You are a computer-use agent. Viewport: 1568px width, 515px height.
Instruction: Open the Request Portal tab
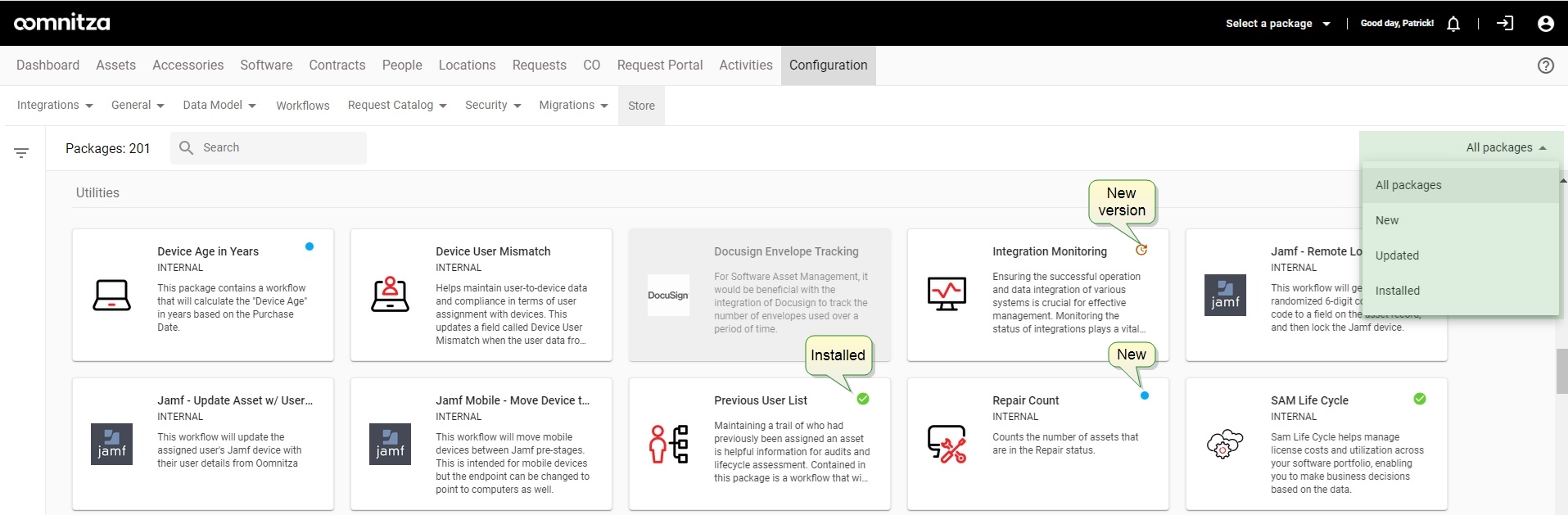(660, 66)
